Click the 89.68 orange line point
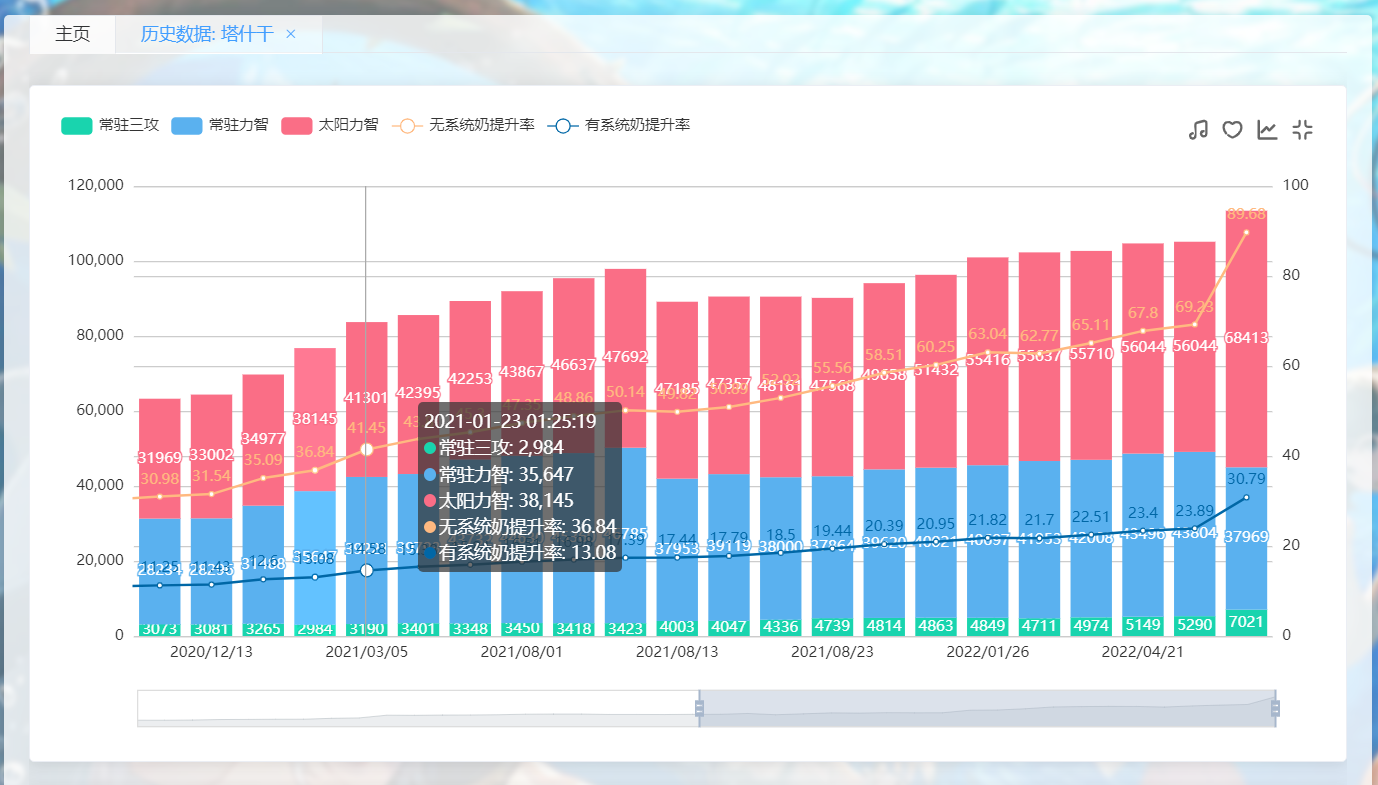Screen dimensions: 1378x785 (x=1246, y=232)
